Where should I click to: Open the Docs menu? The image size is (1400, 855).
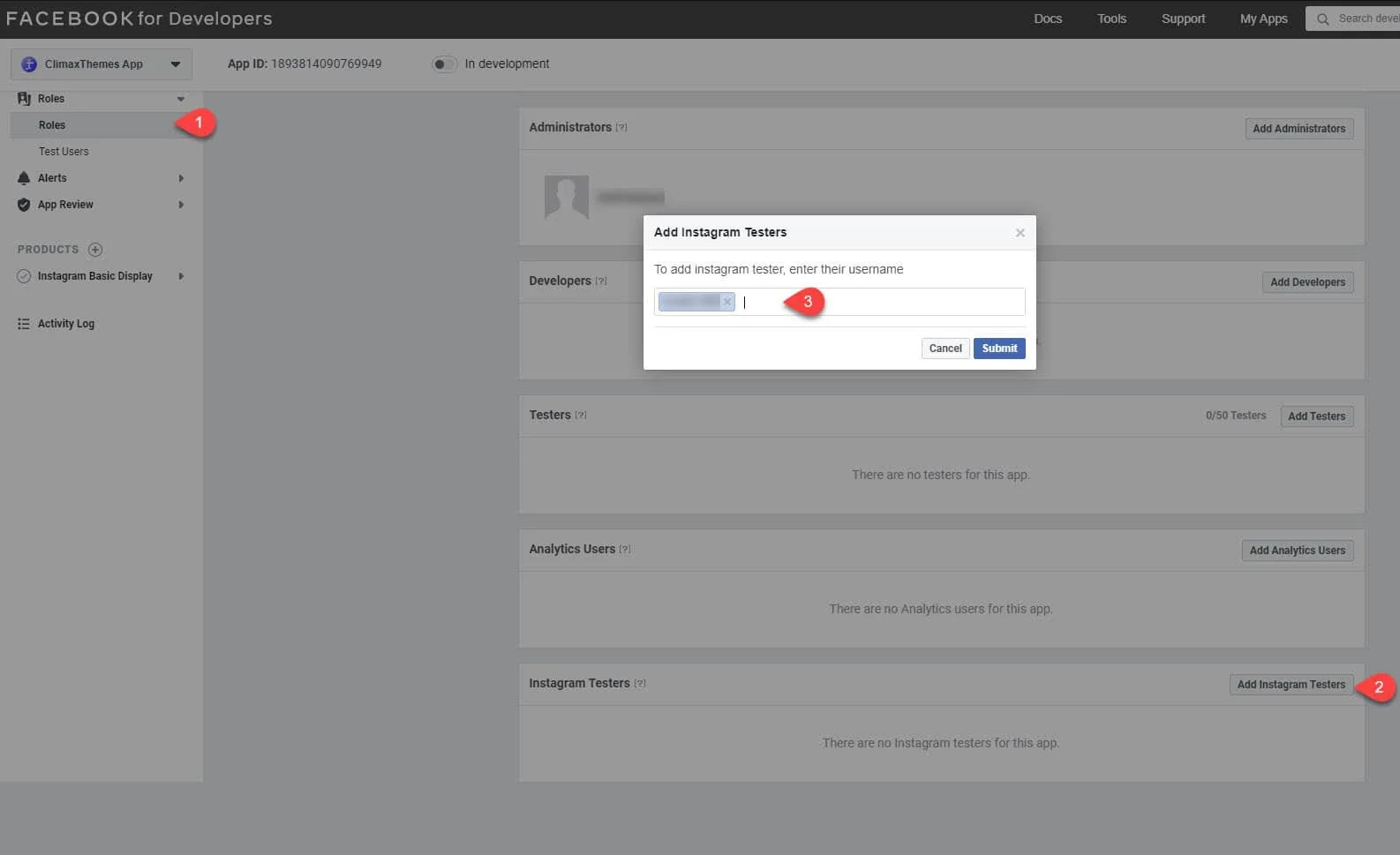coord(1048,19)
